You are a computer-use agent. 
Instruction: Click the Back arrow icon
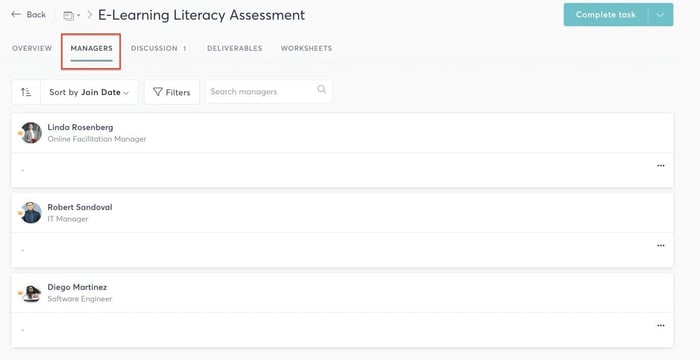tap(16, 14)
